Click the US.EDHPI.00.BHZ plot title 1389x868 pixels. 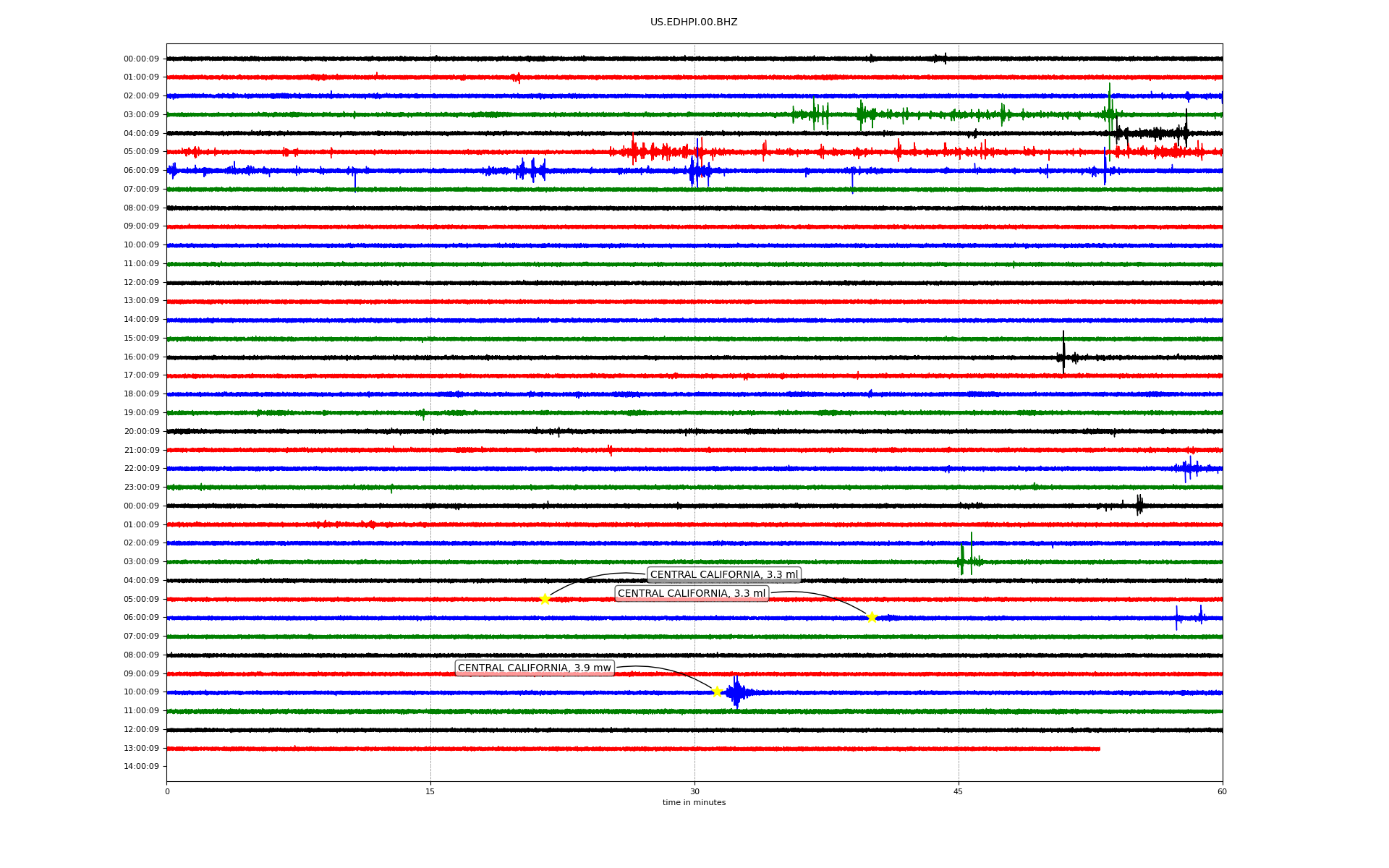694,22
